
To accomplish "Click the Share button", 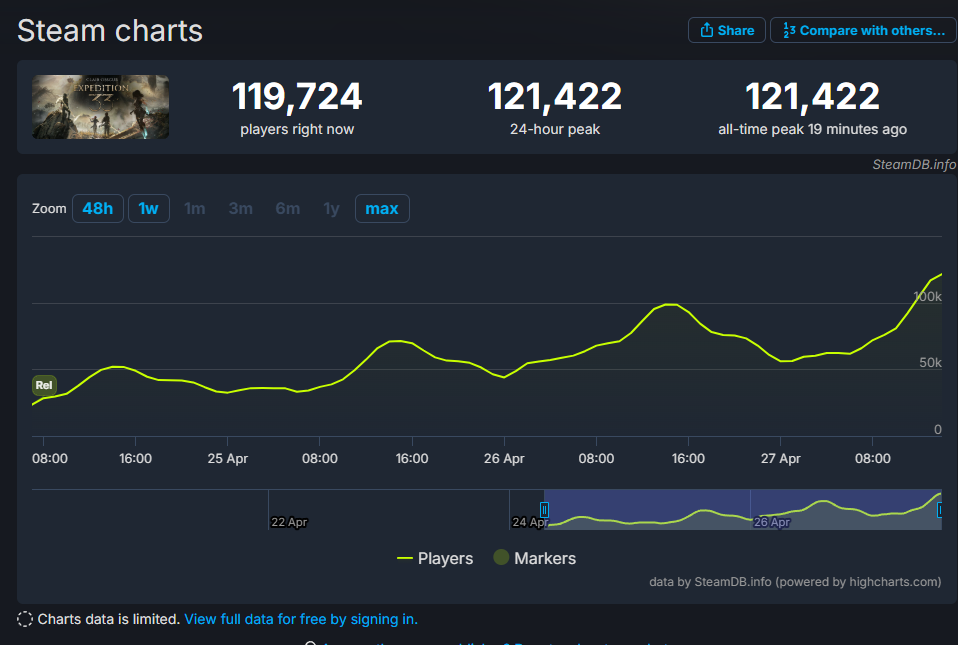I will tap(726, 30).
